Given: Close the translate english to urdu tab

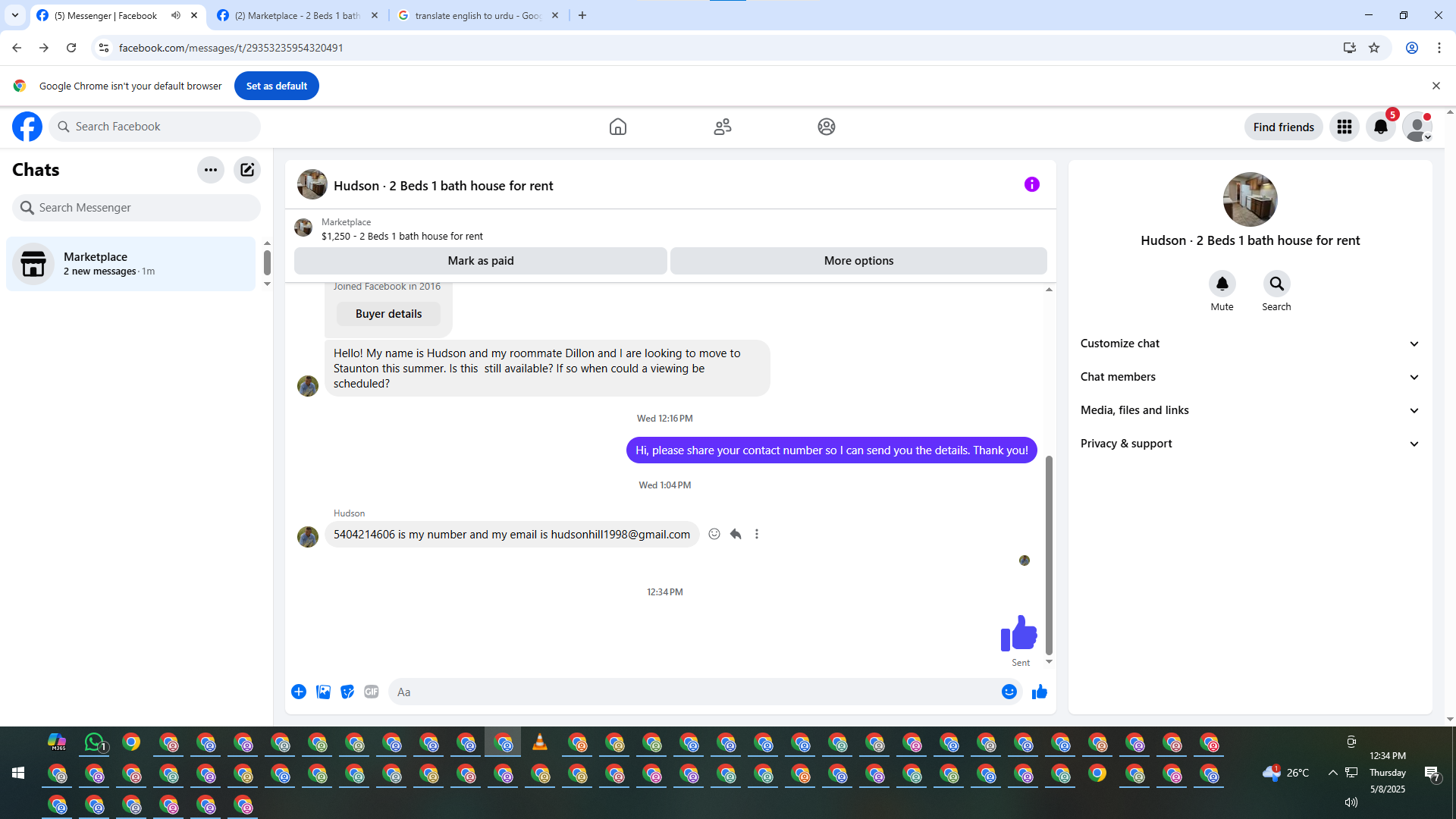Looking at the screenshot, I should point(555,15).
